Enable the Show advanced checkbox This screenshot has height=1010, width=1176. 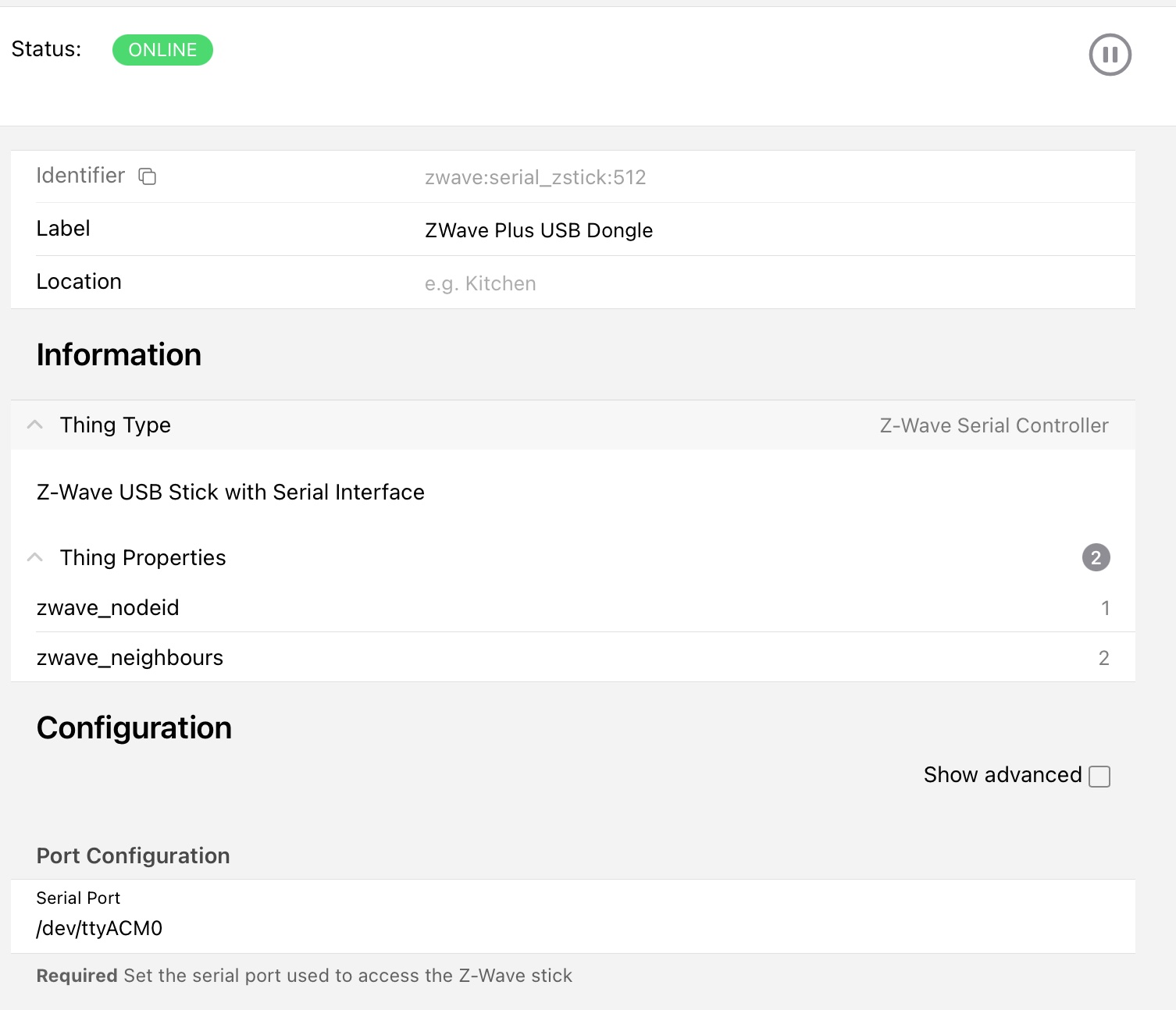coord(1100,775)
